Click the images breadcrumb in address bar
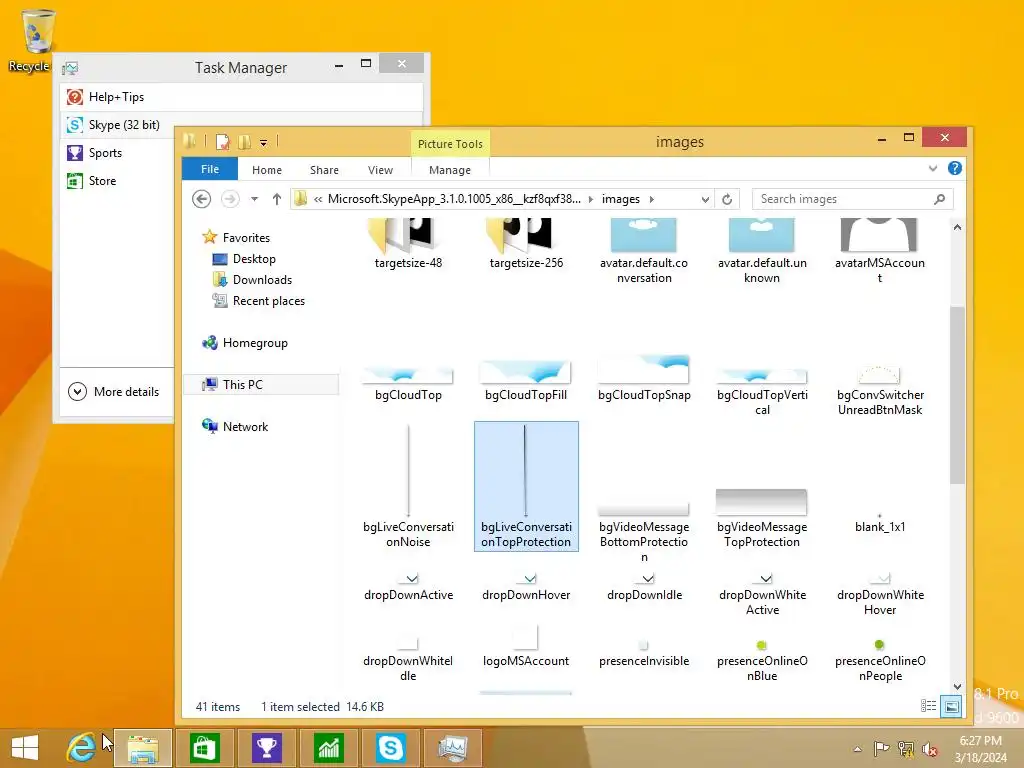 tap(620, 199)
